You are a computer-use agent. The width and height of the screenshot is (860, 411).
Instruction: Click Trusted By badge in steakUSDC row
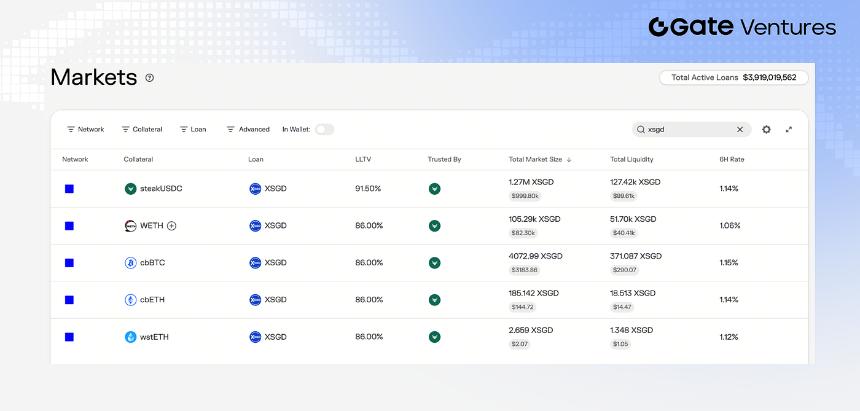tap(434, 189)
